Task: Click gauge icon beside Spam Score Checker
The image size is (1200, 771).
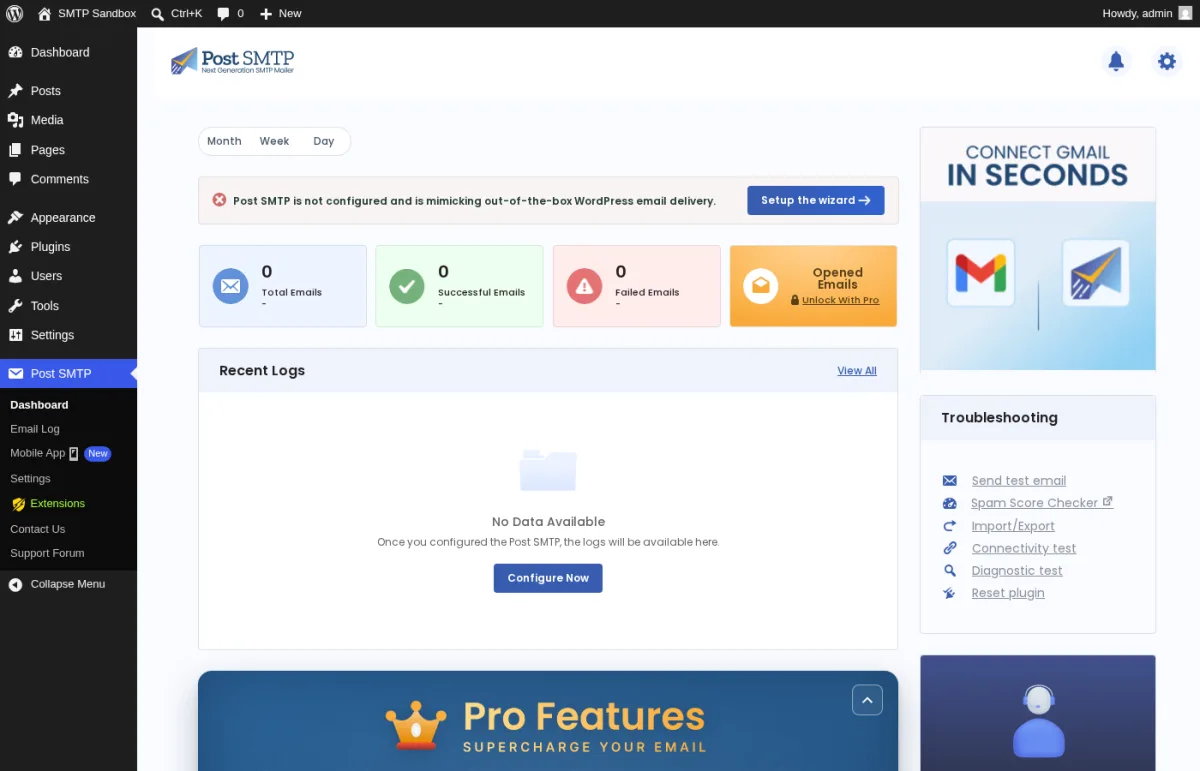Action: (950, 503)
